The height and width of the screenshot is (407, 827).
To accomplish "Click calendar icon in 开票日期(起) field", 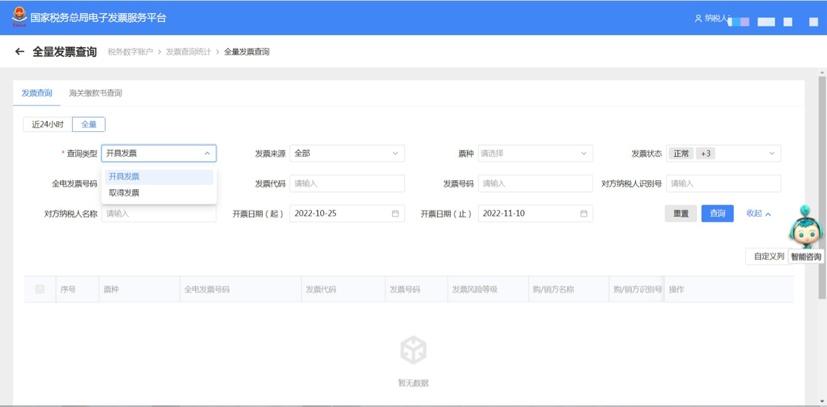I will click(x=395, y=213).
